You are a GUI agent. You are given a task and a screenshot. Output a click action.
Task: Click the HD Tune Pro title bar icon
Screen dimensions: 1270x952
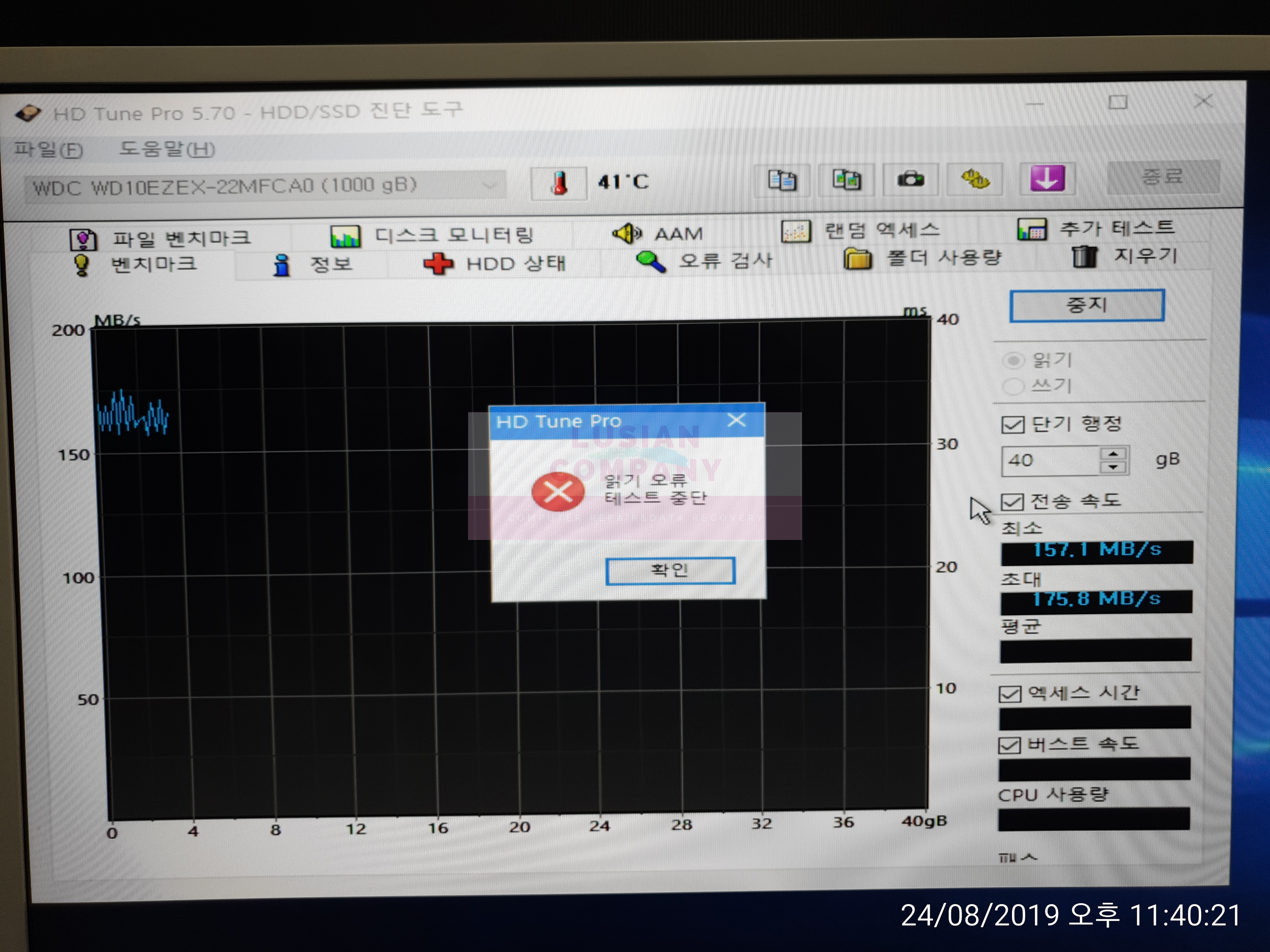(x=27, y=113)
